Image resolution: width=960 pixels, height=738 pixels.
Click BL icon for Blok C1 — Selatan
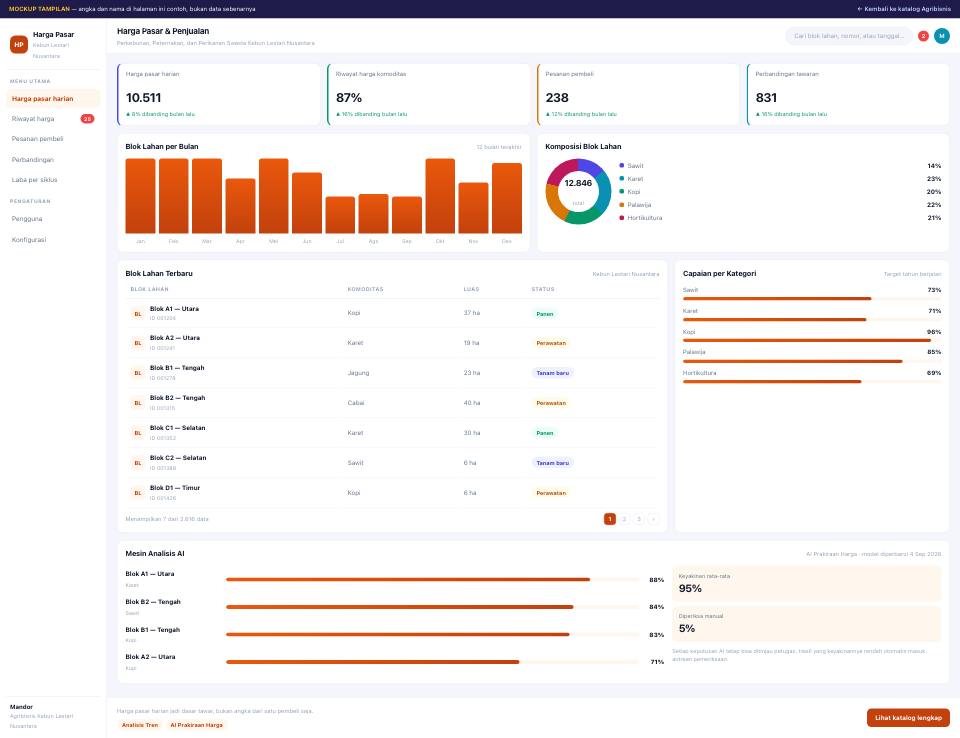[138, 433]
